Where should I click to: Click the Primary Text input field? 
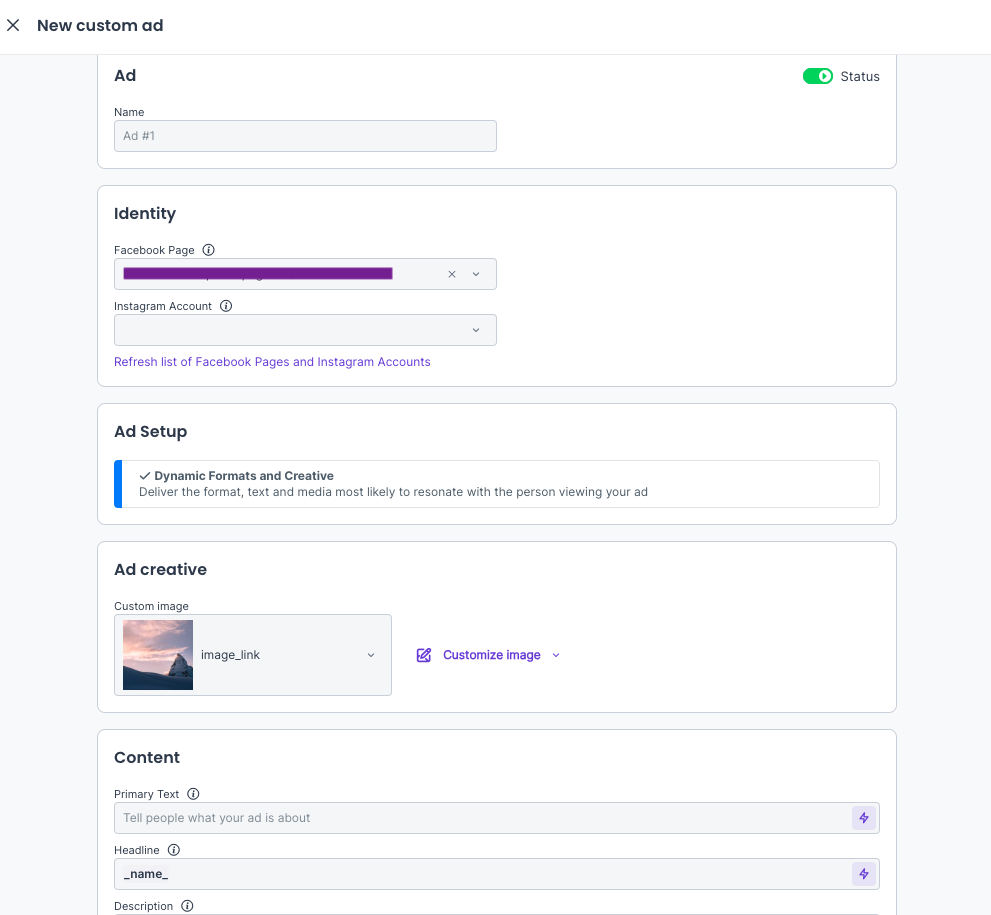tap(480, 818)
